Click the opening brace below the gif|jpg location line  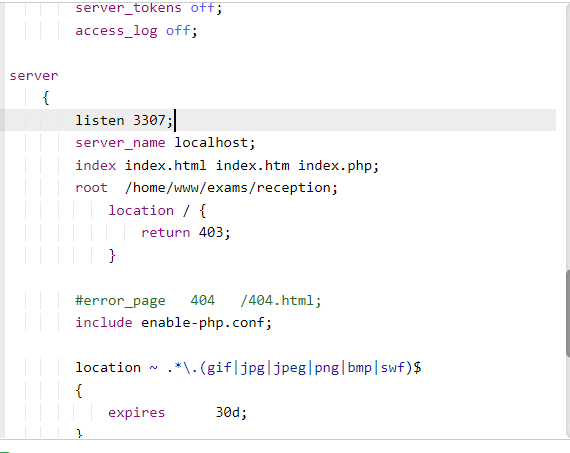click(79, 390)
